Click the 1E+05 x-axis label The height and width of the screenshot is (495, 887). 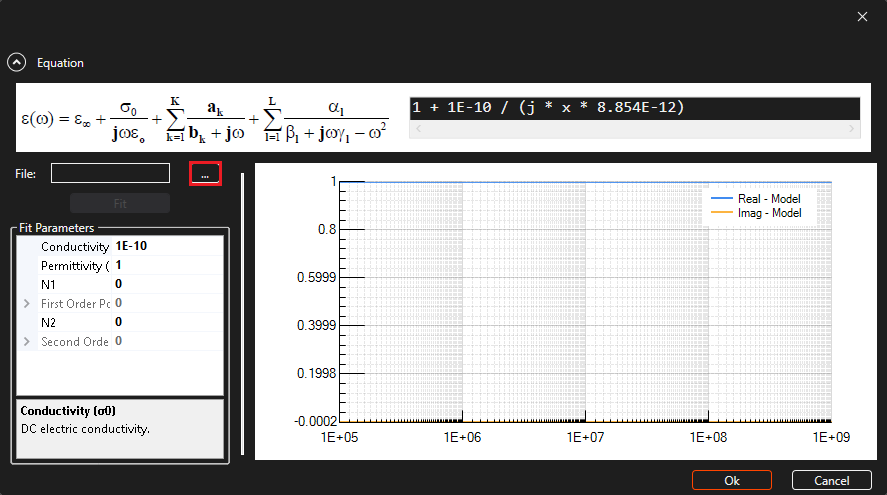[x=339, y=437]
